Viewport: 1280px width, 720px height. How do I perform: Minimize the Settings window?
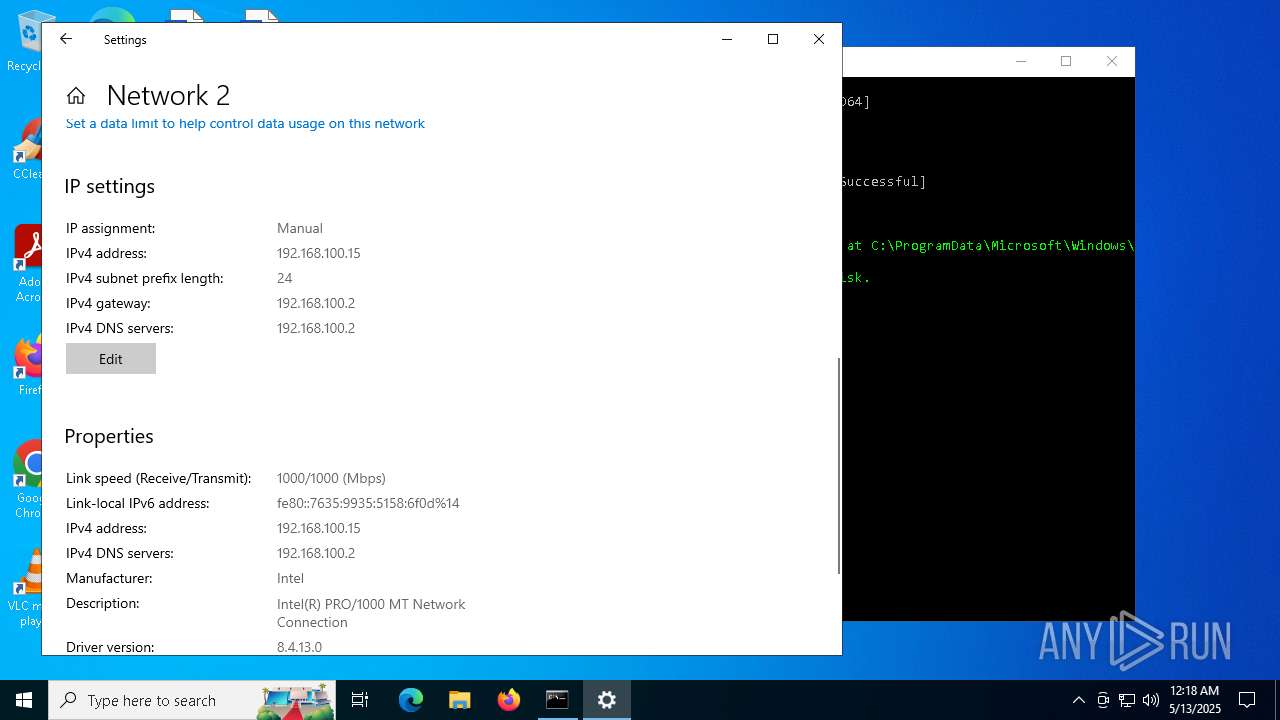coord(727,39)
